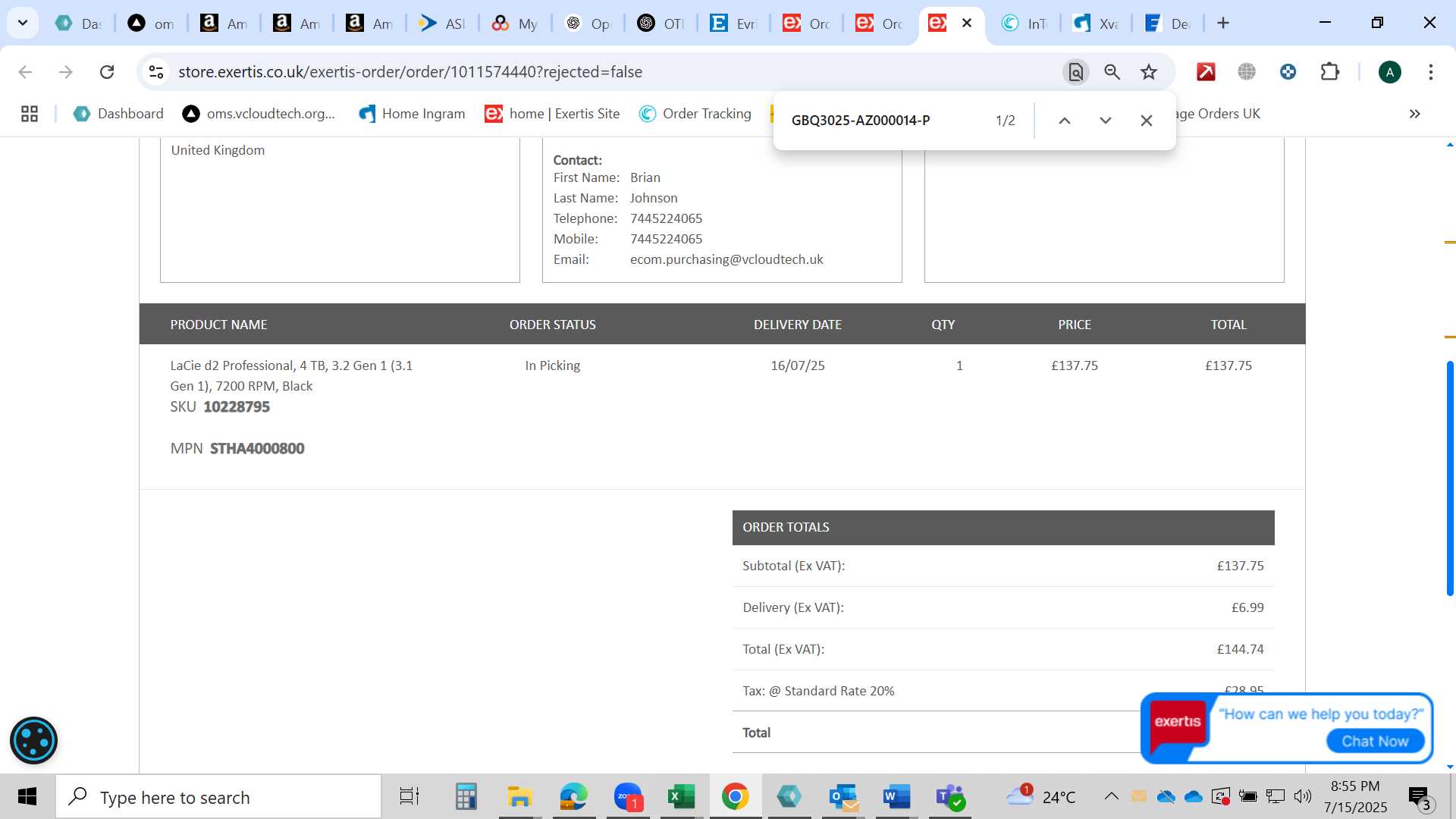Click the find bar search text field
The image size is (1456, 819).
(x=883, y=121)
